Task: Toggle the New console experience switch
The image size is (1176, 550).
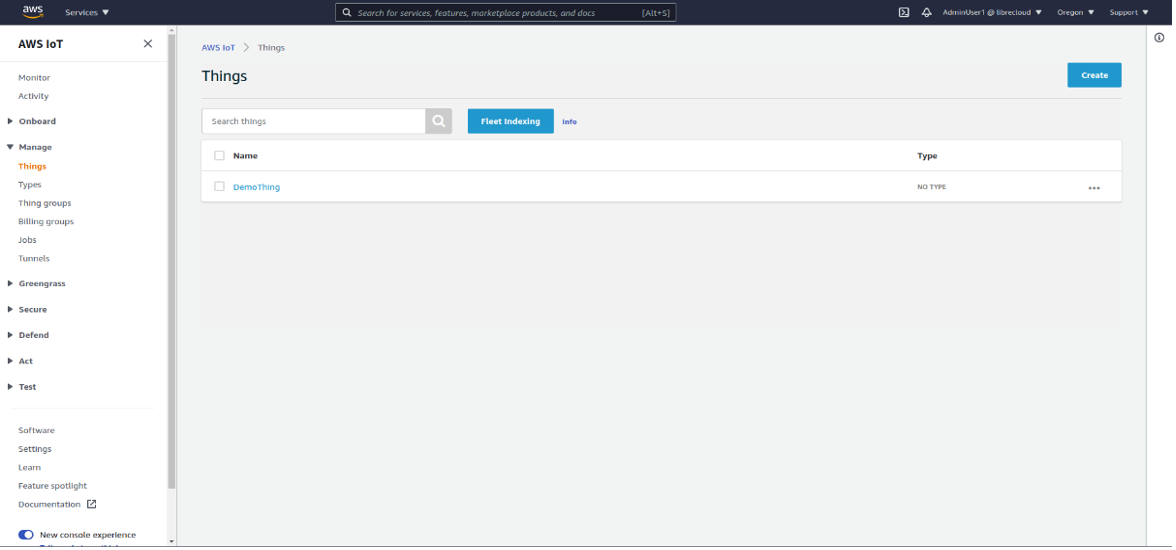Action: [26, 535]
